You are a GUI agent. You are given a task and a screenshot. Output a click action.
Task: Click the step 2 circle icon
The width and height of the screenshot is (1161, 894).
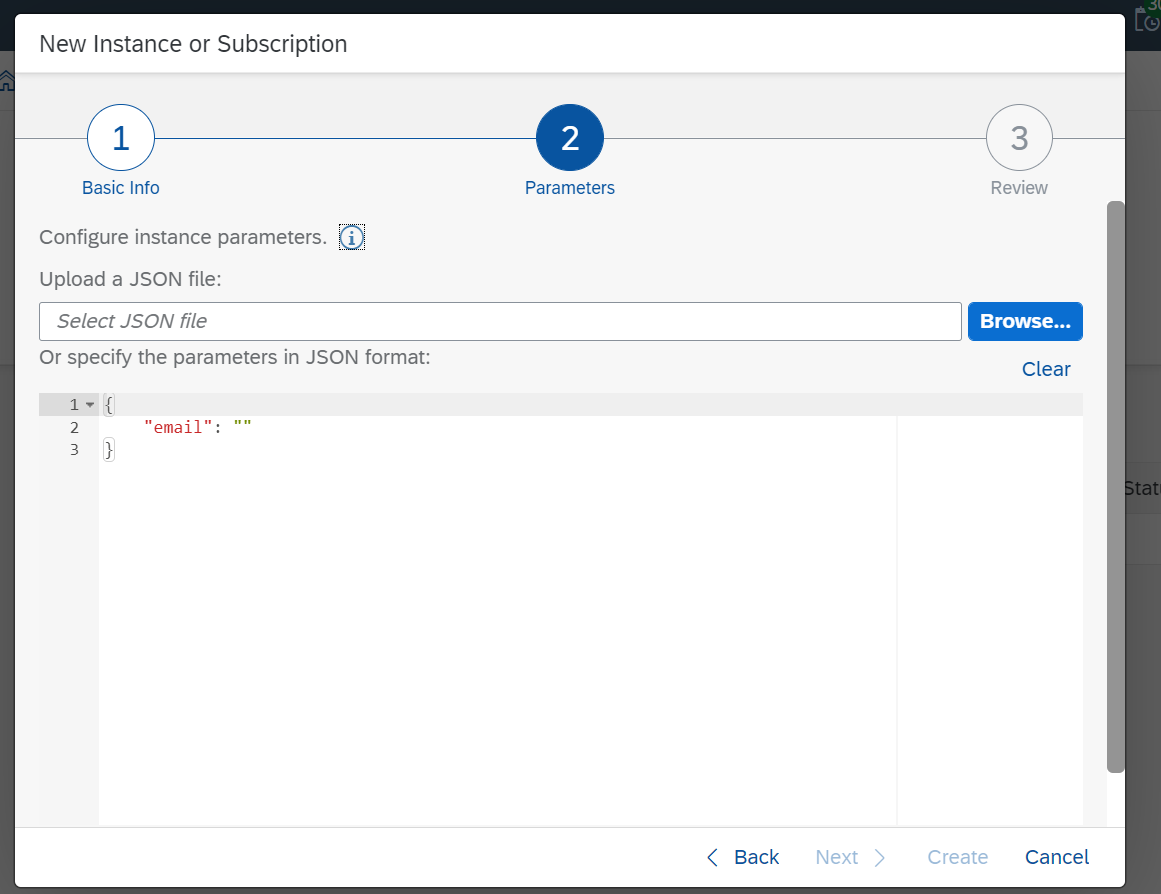(x=569, y=137)
